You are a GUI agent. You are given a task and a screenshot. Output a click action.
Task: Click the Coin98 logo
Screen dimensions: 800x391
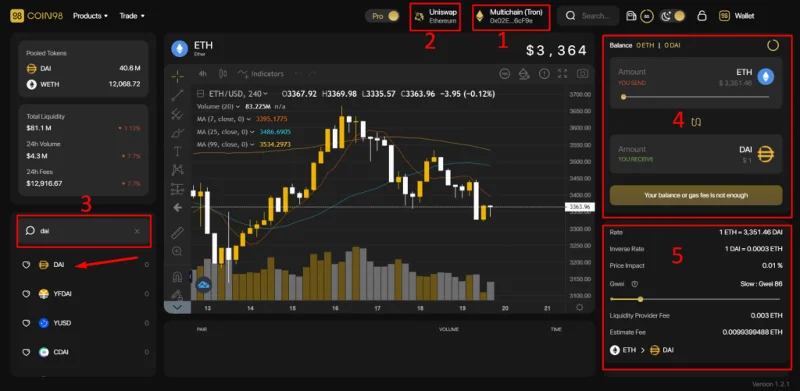click(37, 16)
